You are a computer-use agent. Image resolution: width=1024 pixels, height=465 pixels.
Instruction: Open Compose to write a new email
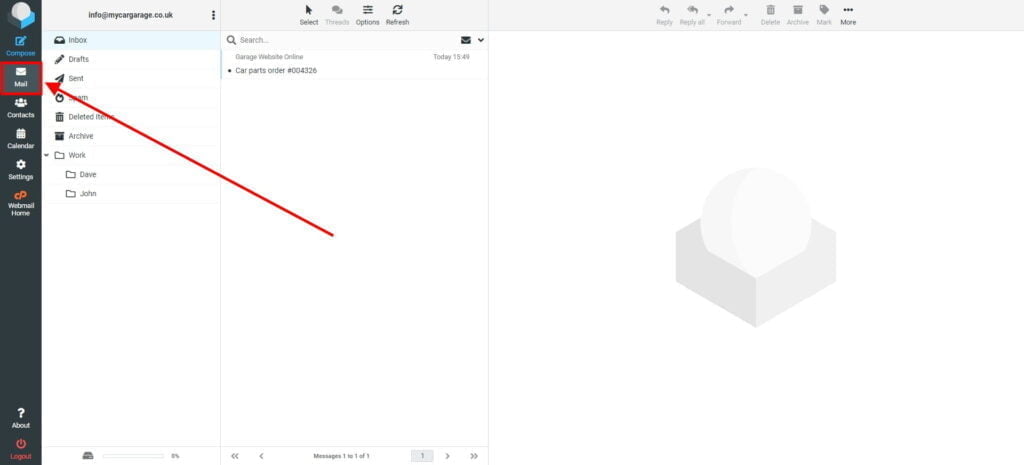coord(21,46)
